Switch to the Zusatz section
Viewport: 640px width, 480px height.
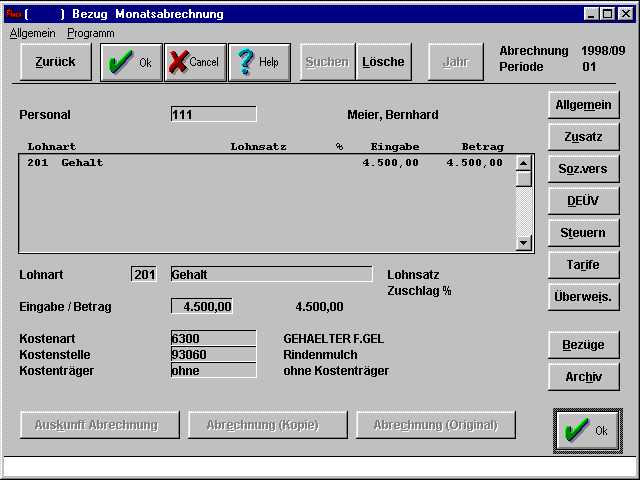(584, 136)
